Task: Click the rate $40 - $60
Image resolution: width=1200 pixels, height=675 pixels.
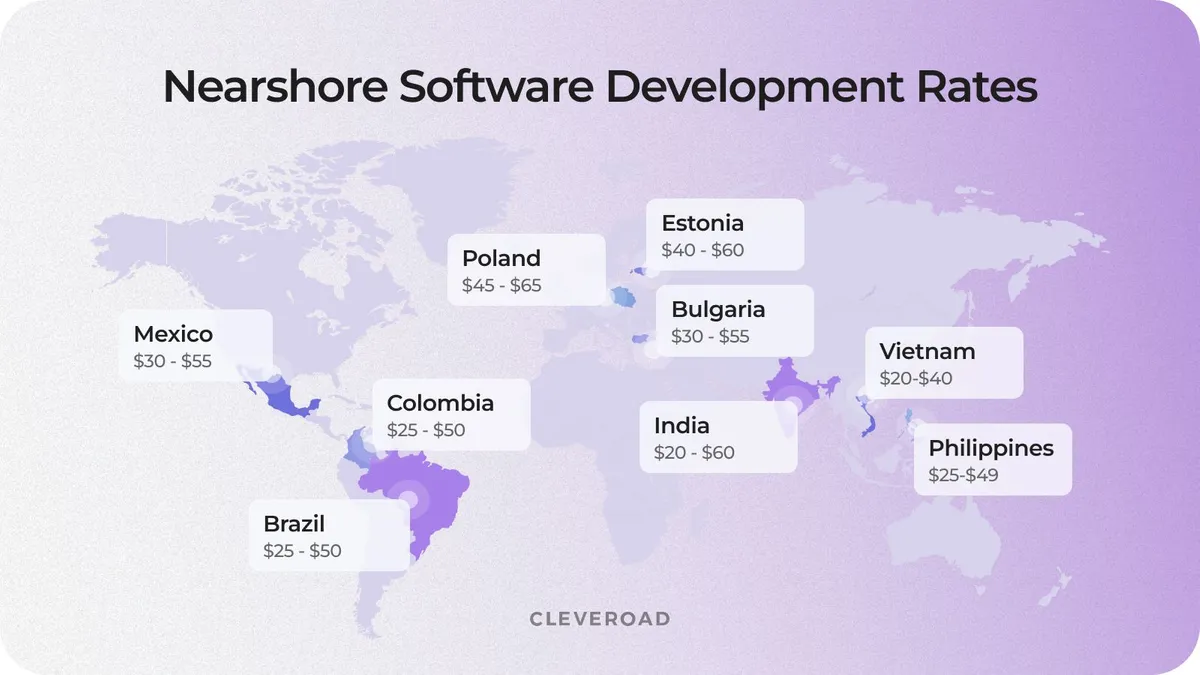Action: tap(703, 251)
